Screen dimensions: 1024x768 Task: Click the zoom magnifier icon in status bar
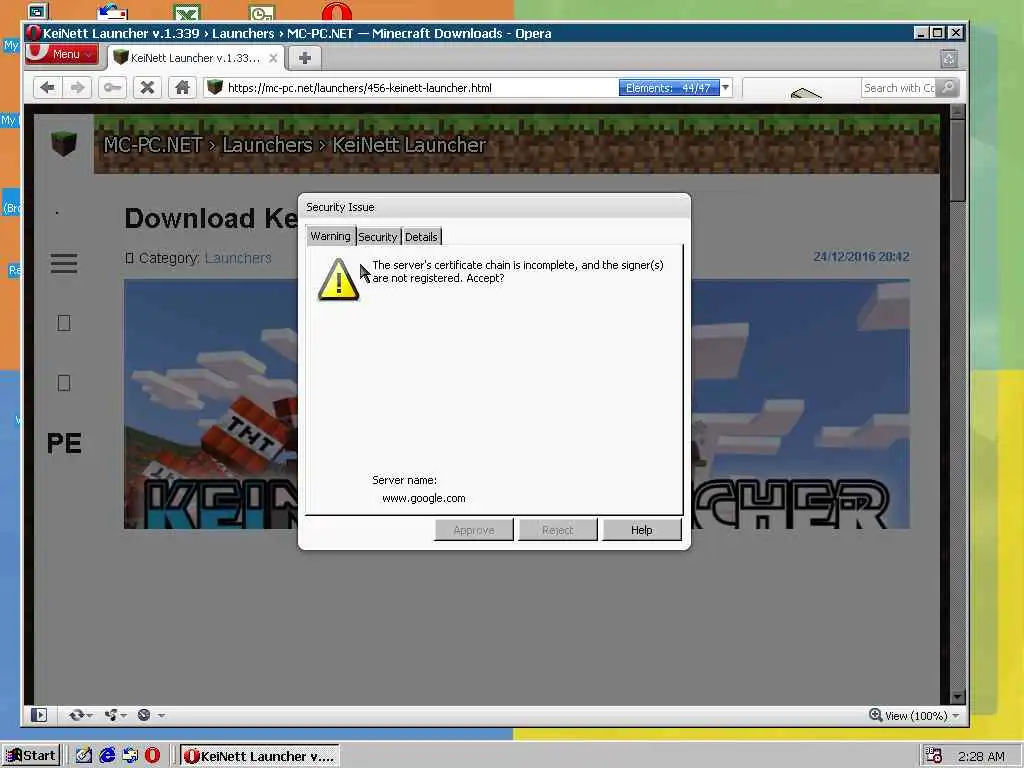tap(876, 715)
